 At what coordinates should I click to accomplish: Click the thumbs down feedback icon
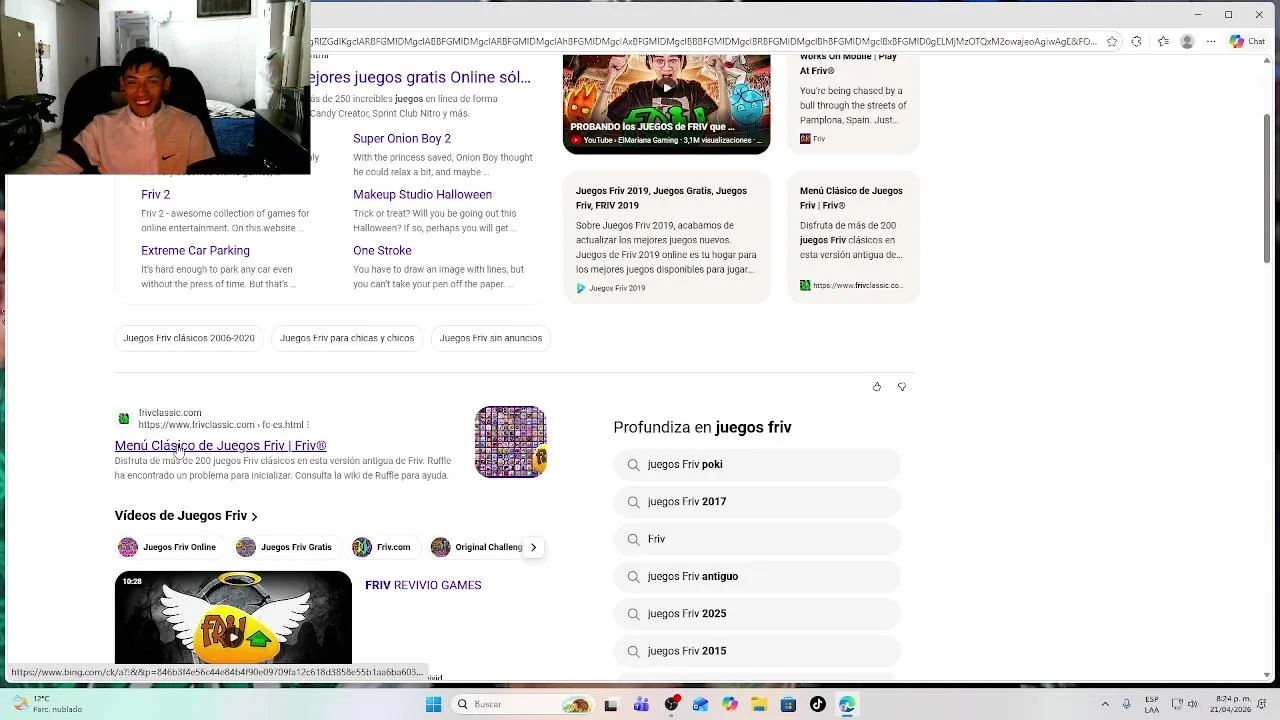tap(901, 387)
